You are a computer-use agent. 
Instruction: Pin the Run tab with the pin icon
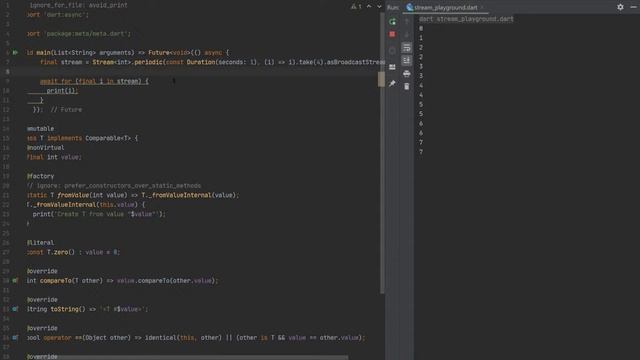[392, 83]
